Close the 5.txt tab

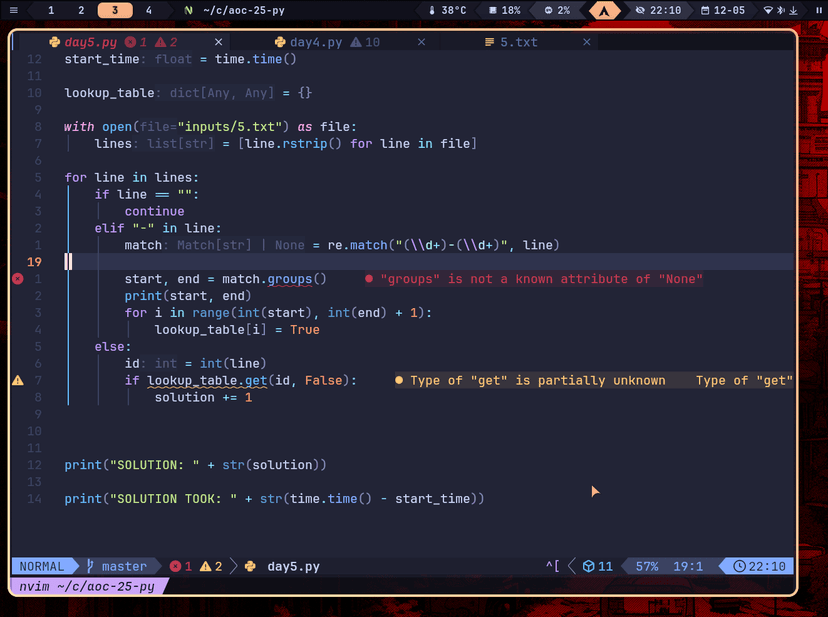[587, 42]
